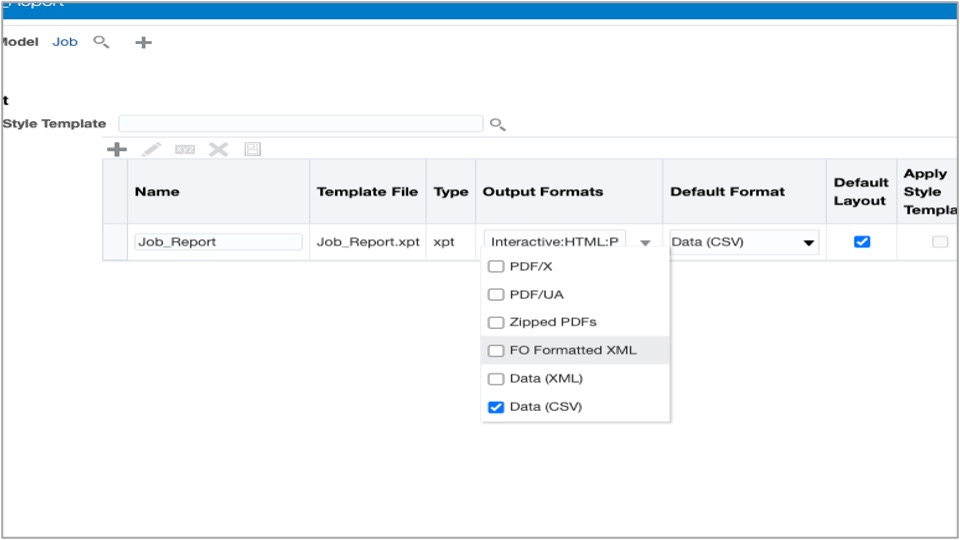960x540 pixels.
Task: Click the Style Template text field
Action: tap(300, 124)
